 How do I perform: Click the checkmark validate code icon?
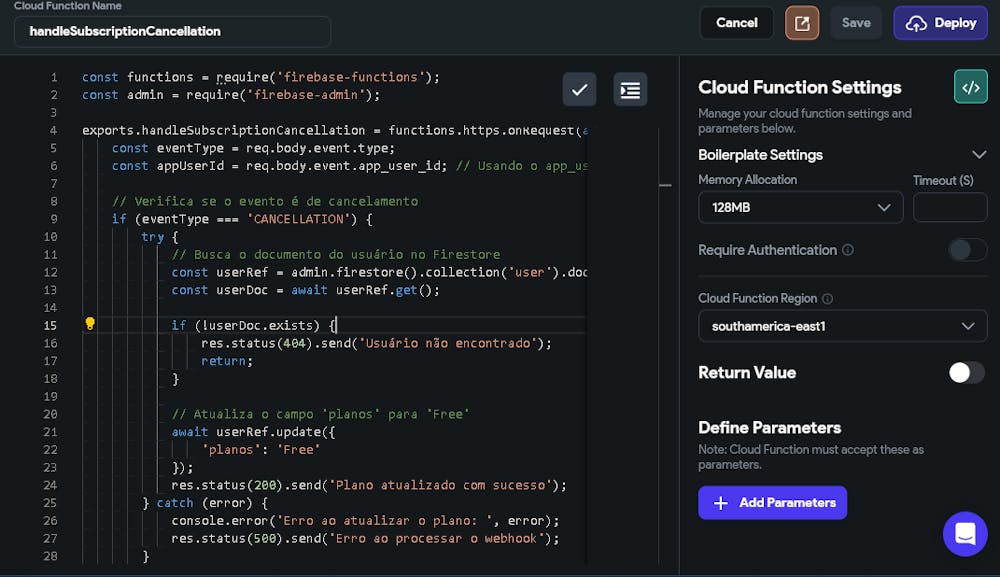[579, 90]
